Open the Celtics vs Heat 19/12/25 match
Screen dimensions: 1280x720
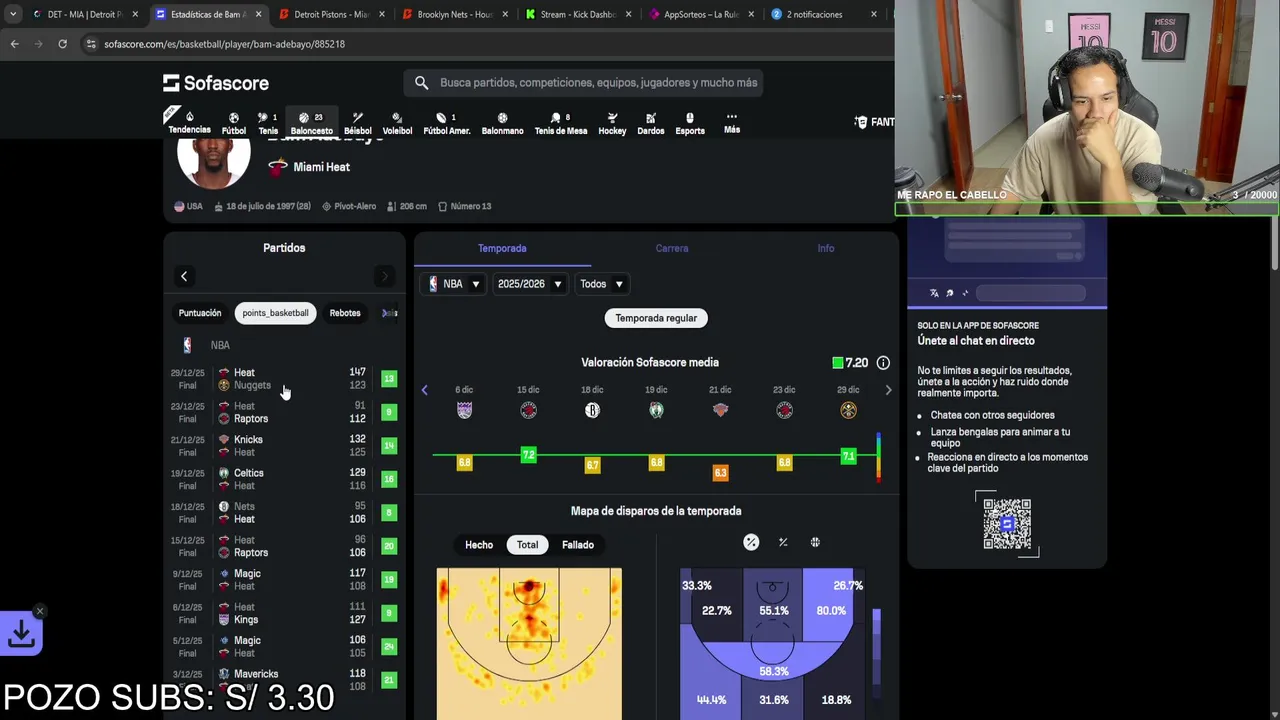(x=284, y=479)
